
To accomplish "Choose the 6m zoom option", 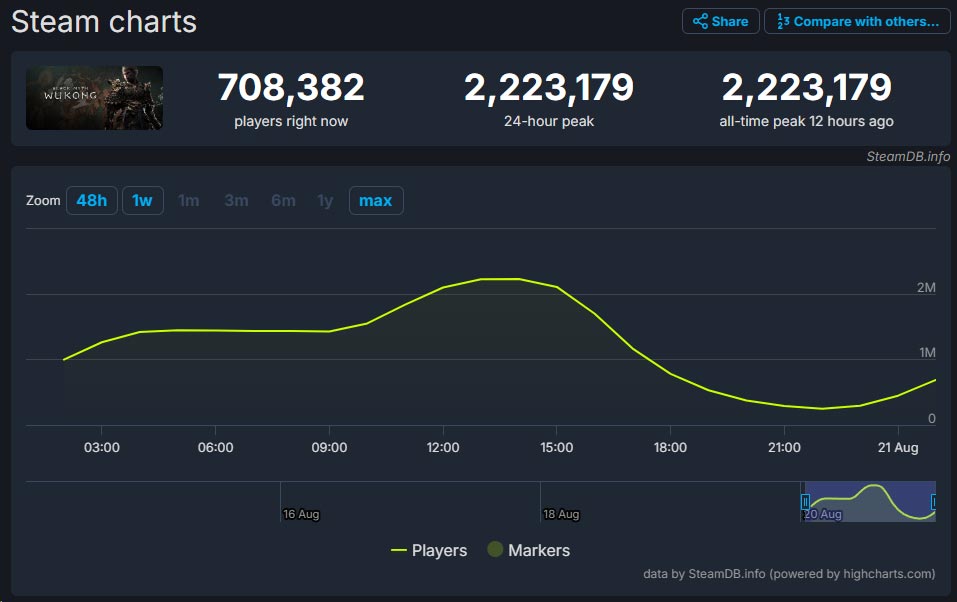I will point(283,200).
